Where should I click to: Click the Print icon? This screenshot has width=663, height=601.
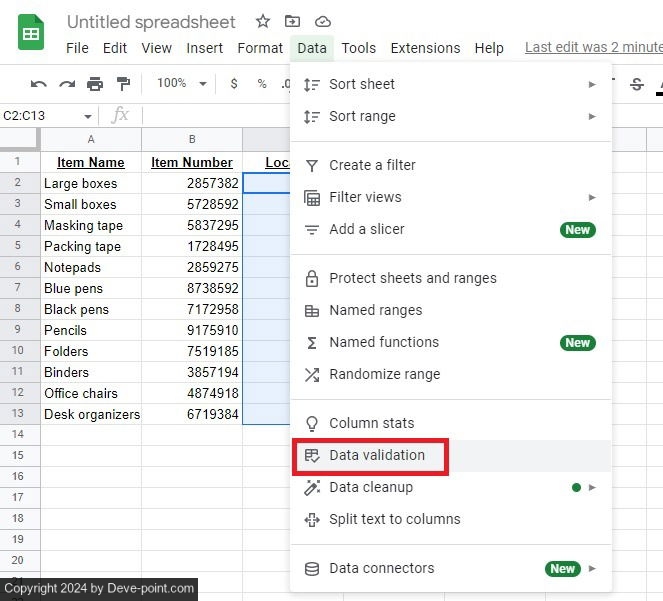pos(95,84)
